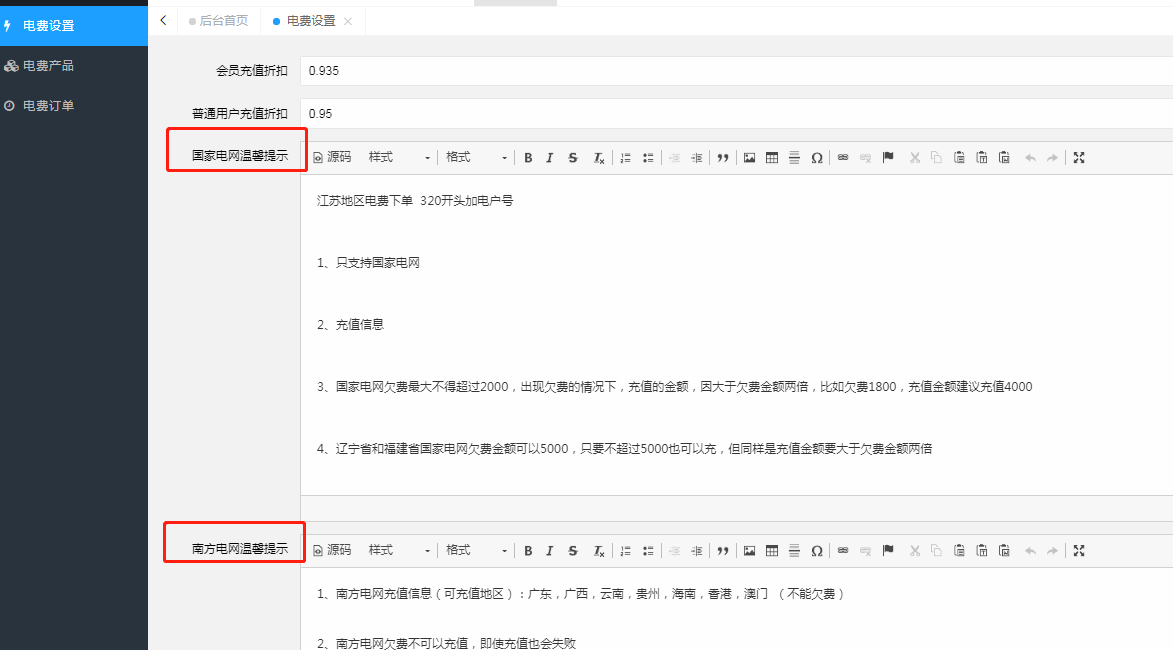Insert table in the 国家电网 editor
Image resolution: width=1173 pixels, height=650 pixels.
pyautogui.click(x=772, y=158)
